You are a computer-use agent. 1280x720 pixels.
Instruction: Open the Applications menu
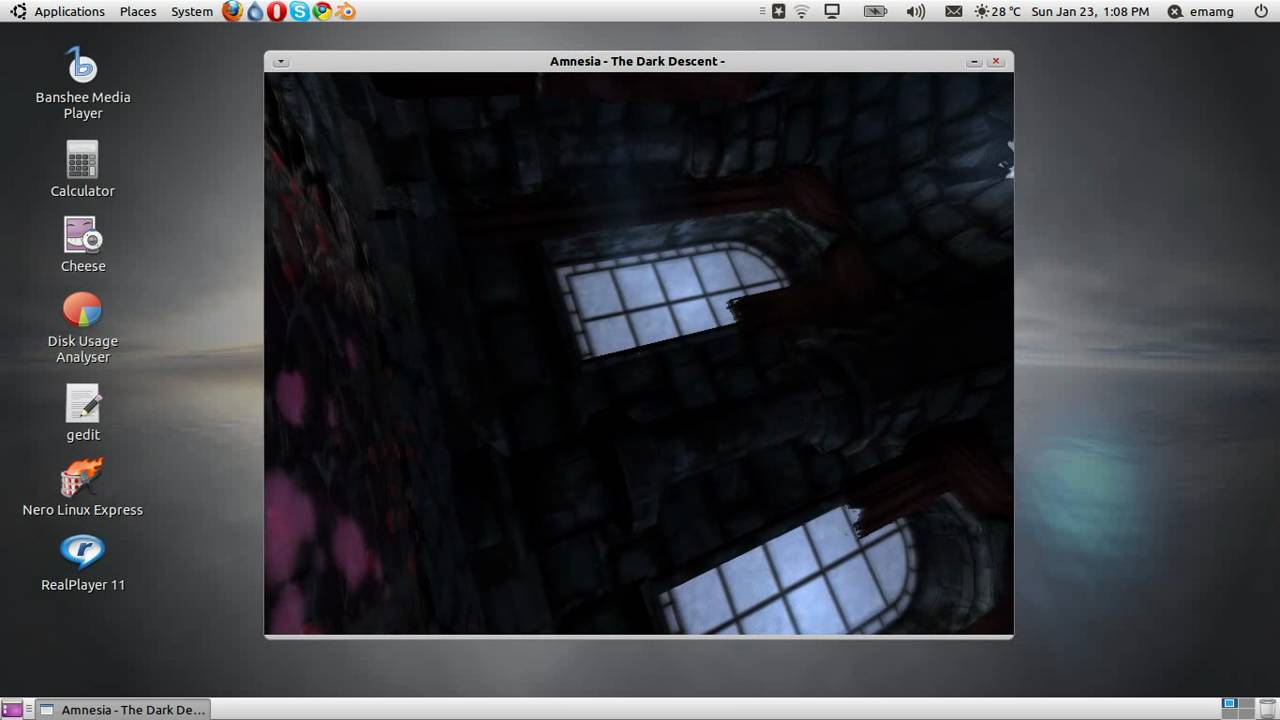pyautogui.click(x=69, y=11)
